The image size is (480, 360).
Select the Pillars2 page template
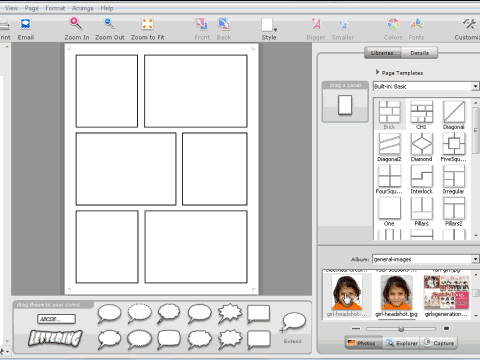coord(454,212)
